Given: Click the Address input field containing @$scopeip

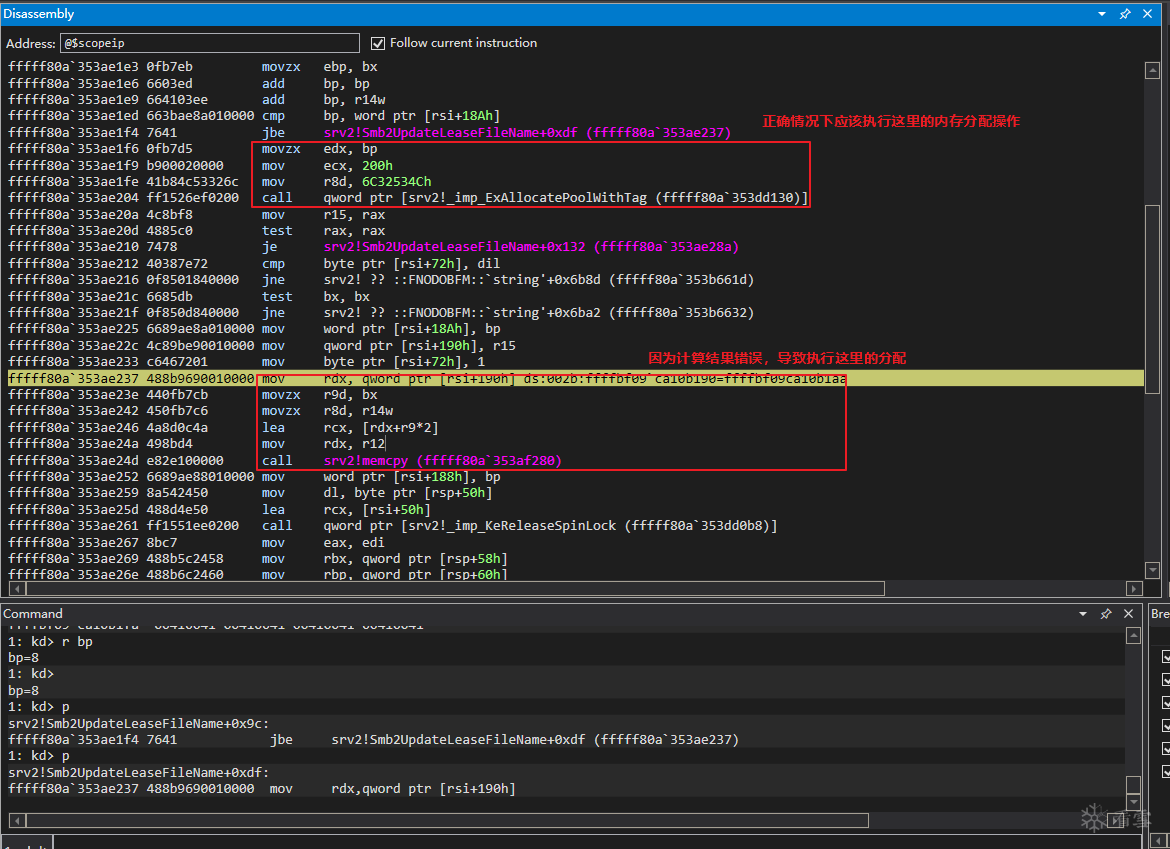Looking at the screenshot, I should [x=210, y=43].
